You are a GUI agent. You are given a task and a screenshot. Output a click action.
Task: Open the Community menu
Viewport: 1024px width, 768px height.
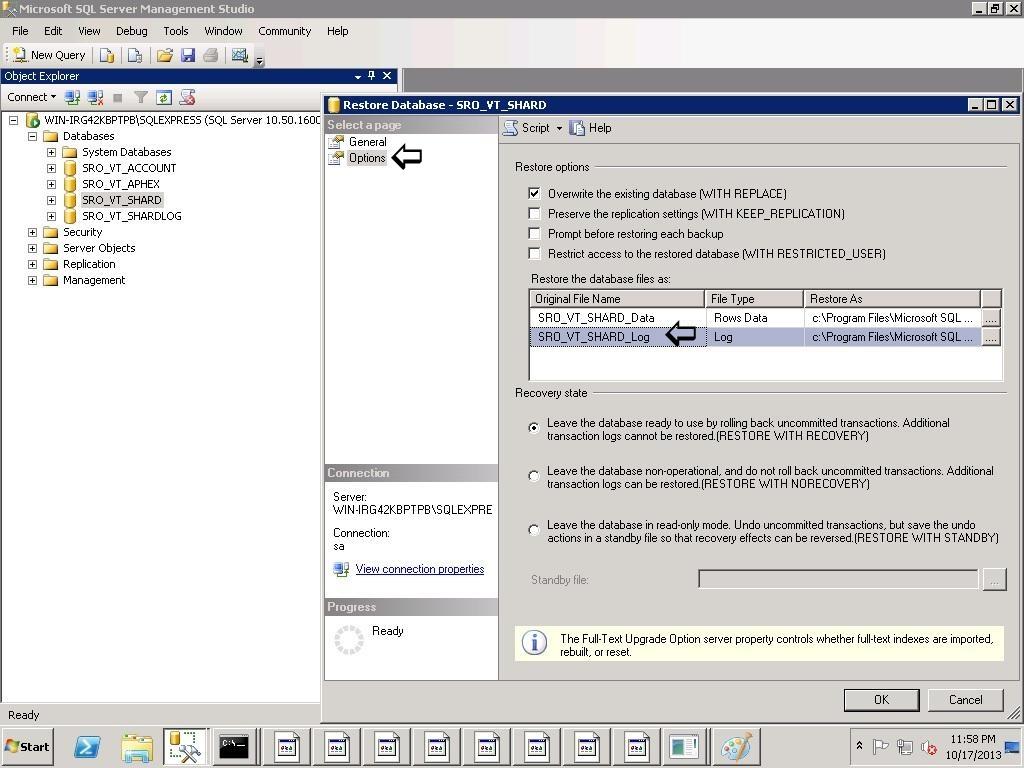(x=285, y=31)
